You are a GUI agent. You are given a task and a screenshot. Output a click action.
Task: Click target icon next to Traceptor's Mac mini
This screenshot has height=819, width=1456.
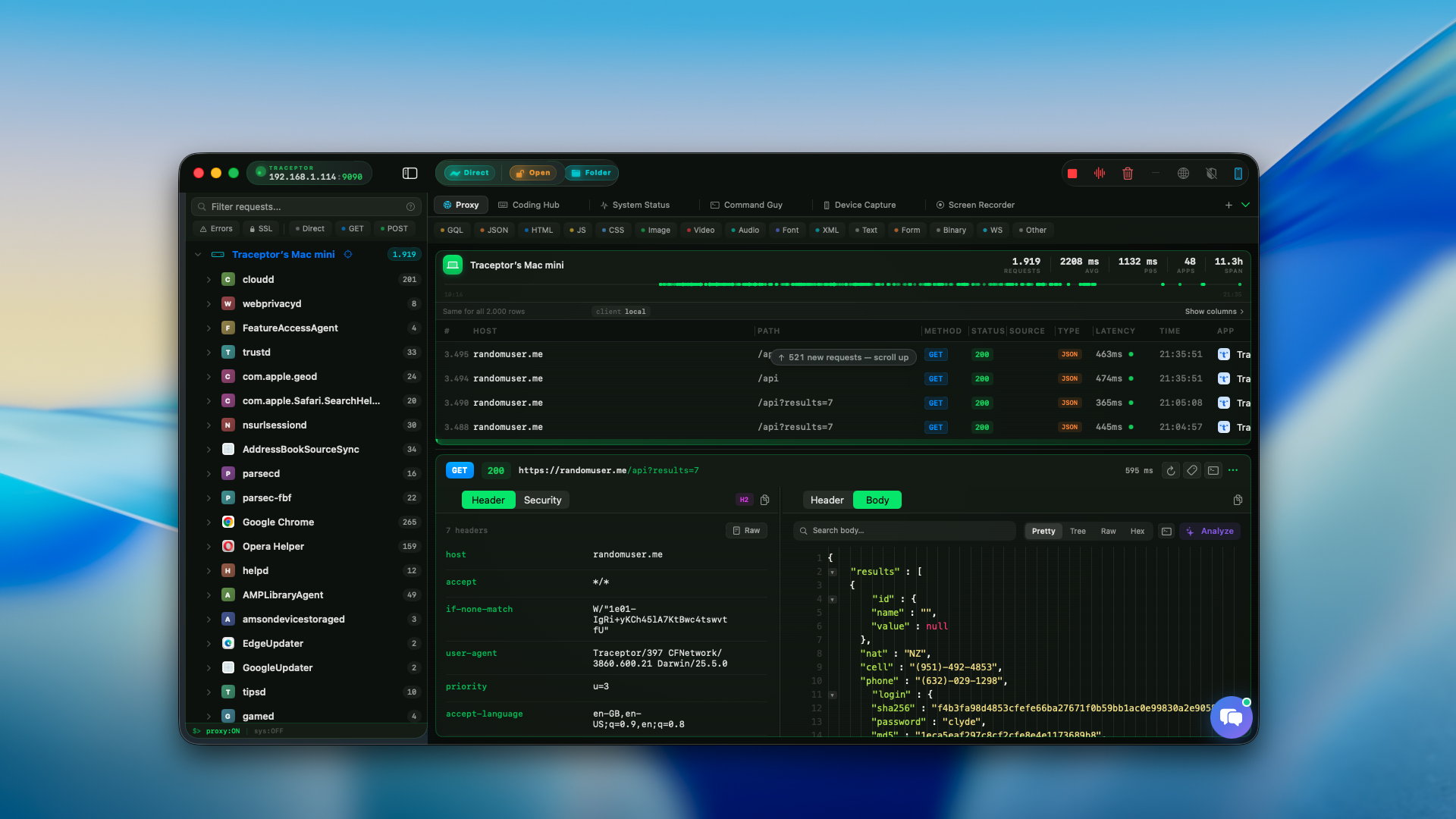348,255
